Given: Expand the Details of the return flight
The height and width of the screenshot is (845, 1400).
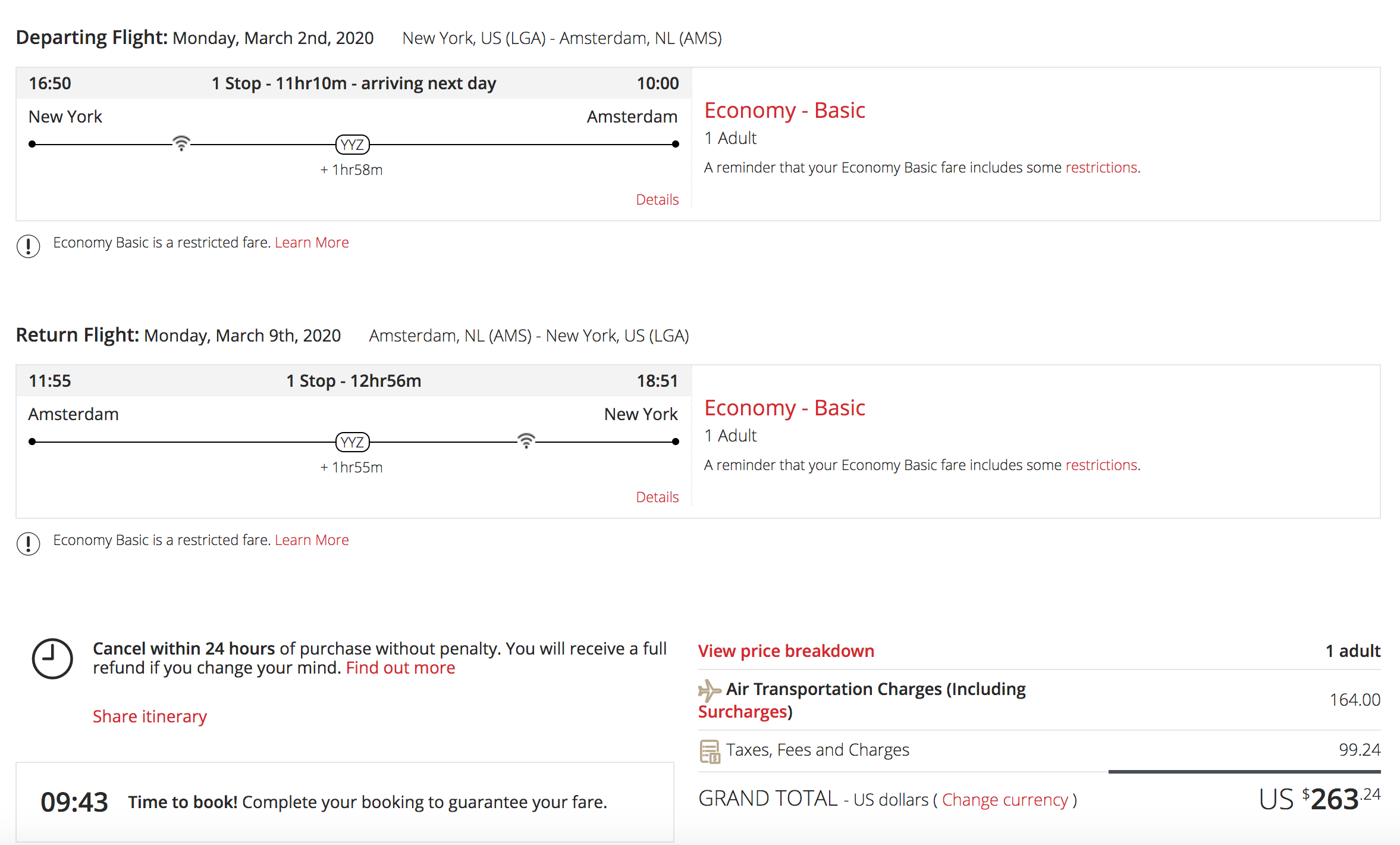Looking at the screenshot, I should tap(657, 497).
